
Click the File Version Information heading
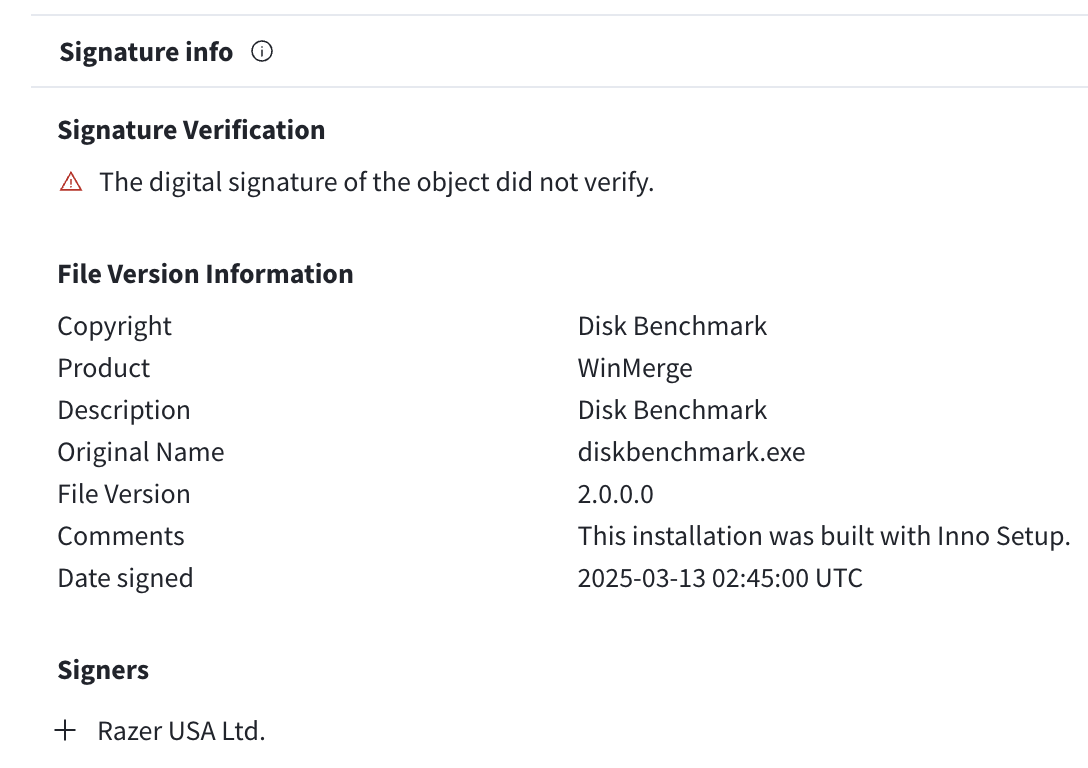tap(205, 274)
